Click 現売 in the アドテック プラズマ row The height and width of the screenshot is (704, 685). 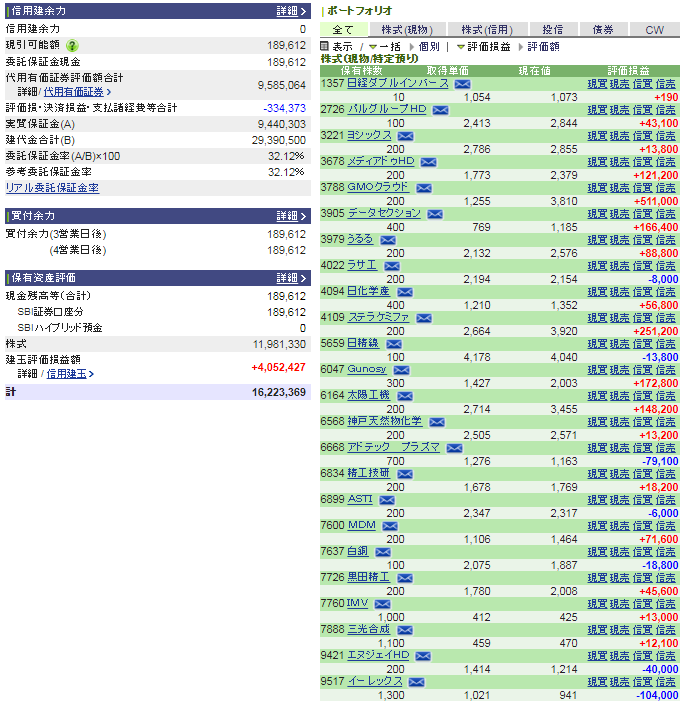(x=619, y=449)
